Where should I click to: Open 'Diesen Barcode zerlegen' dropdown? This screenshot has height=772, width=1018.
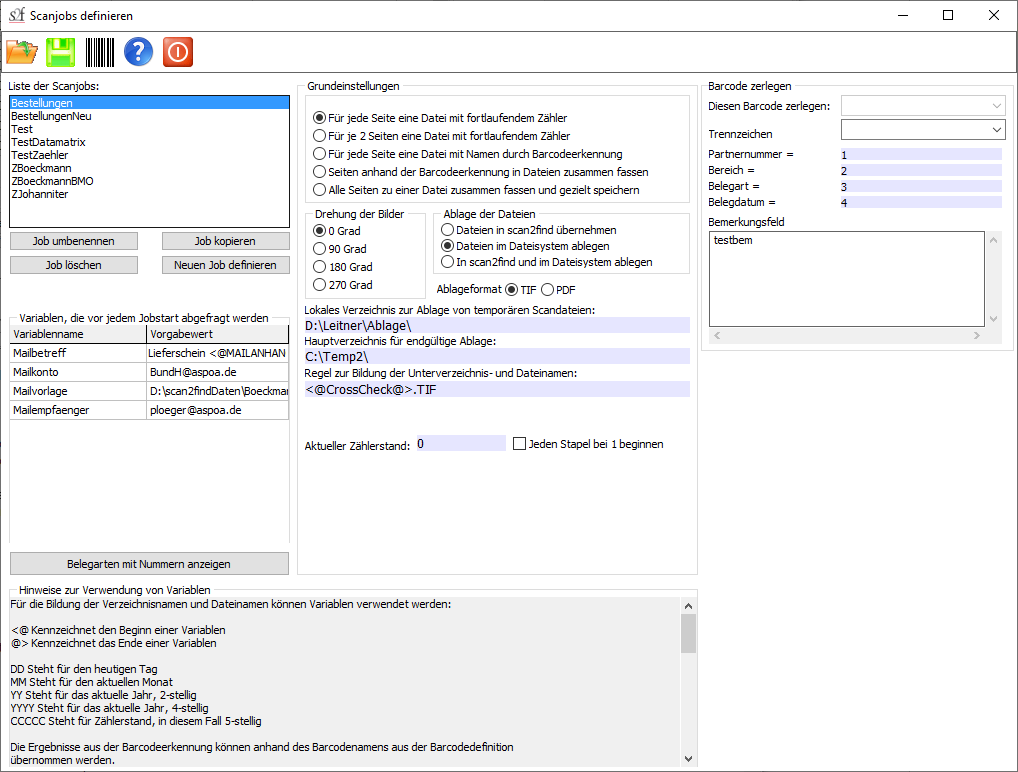click(x=923, y=106)
